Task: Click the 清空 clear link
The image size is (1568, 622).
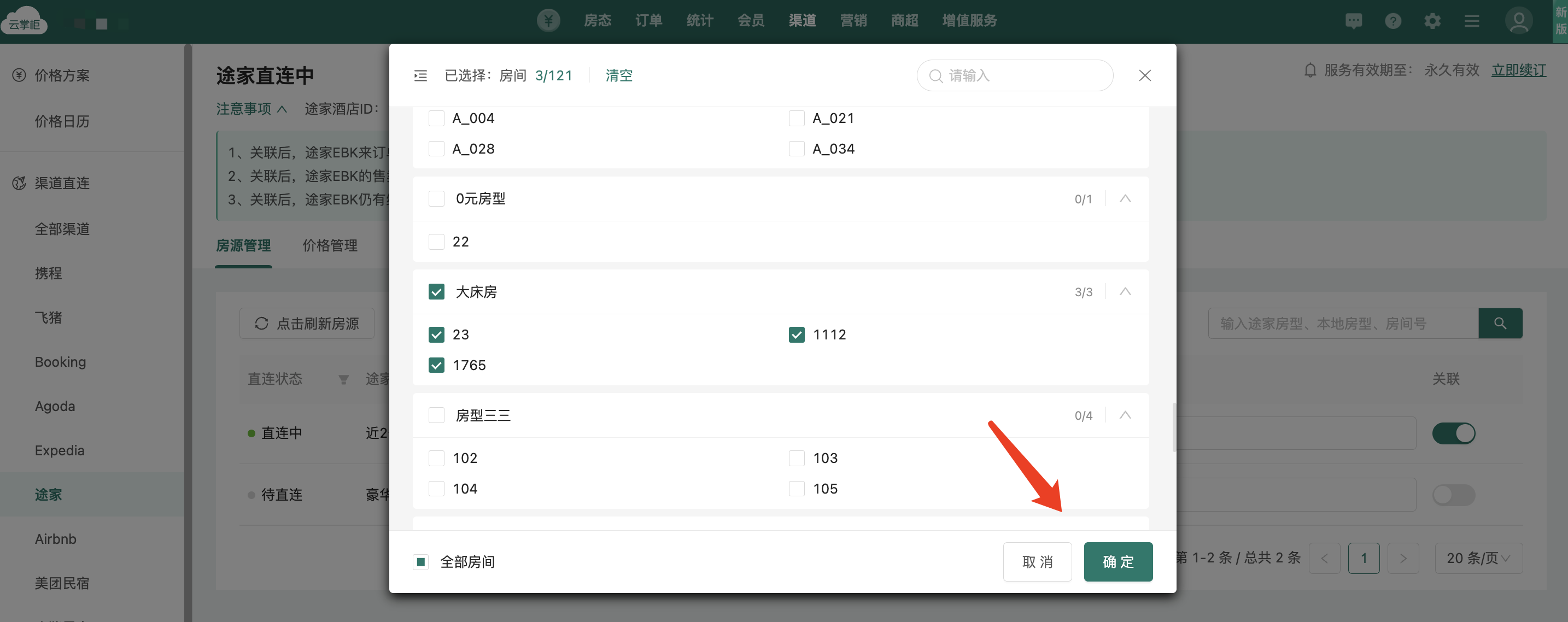Action: coord(618,75)
